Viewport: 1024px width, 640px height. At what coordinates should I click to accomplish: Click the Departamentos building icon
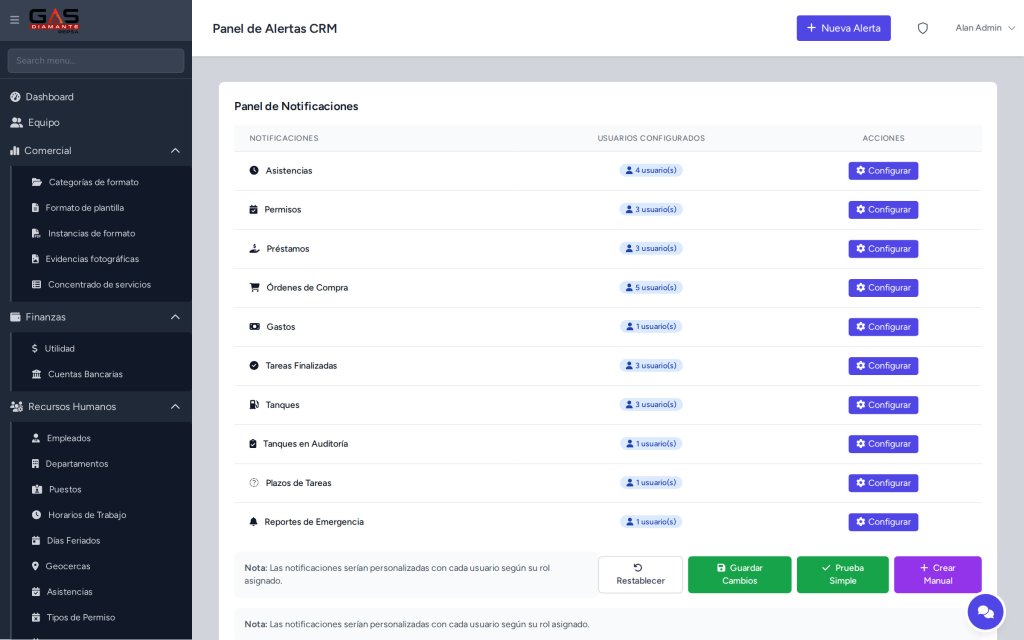[35, 464]
